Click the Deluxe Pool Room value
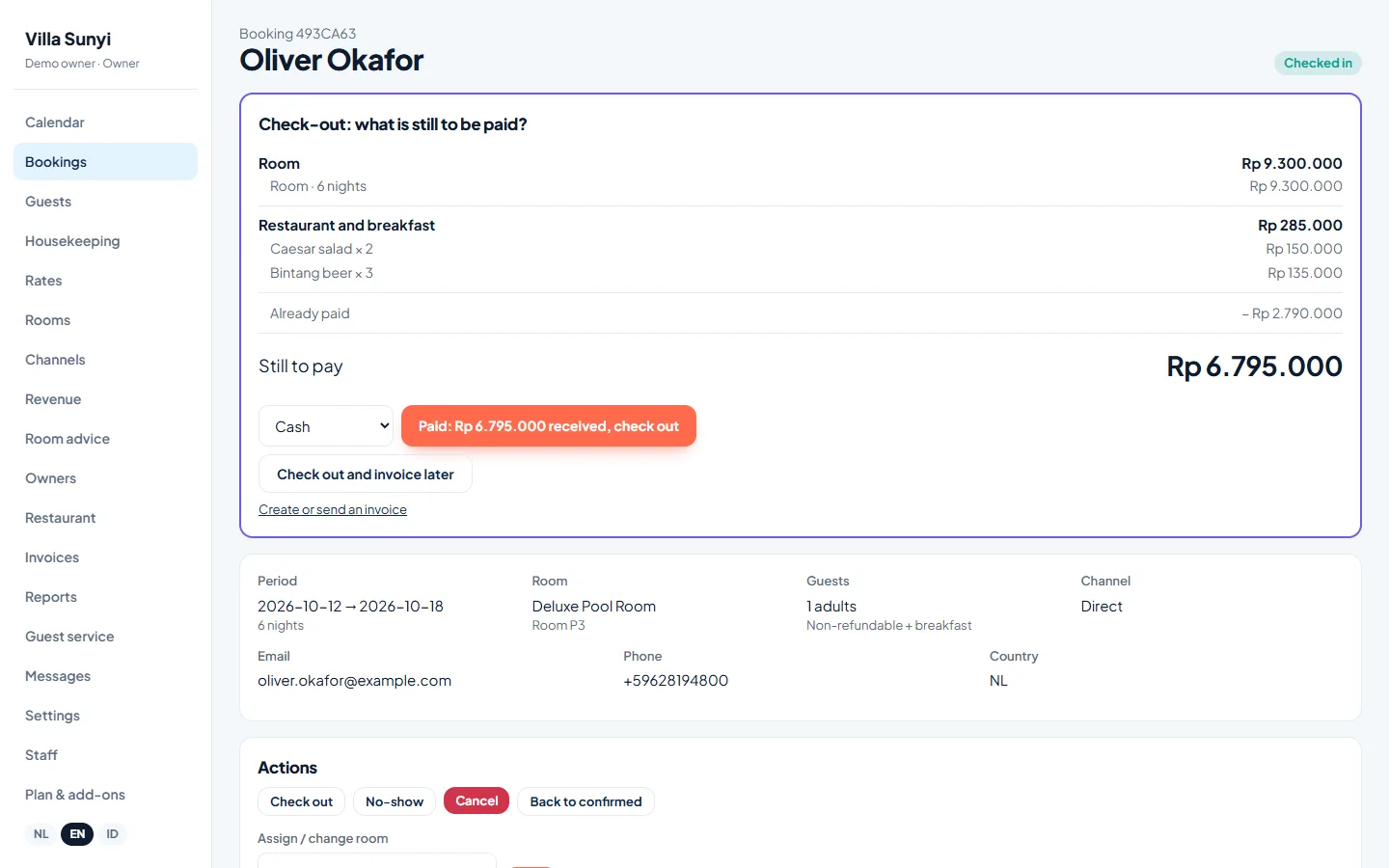 594,607
